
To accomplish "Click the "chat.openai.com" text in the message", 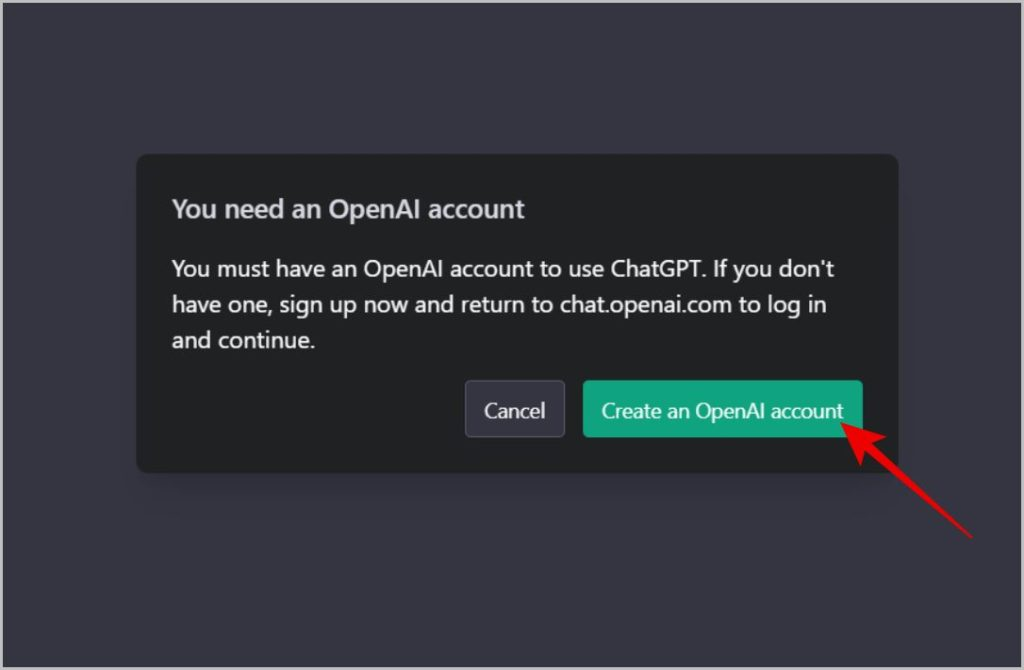I will 646,305.
